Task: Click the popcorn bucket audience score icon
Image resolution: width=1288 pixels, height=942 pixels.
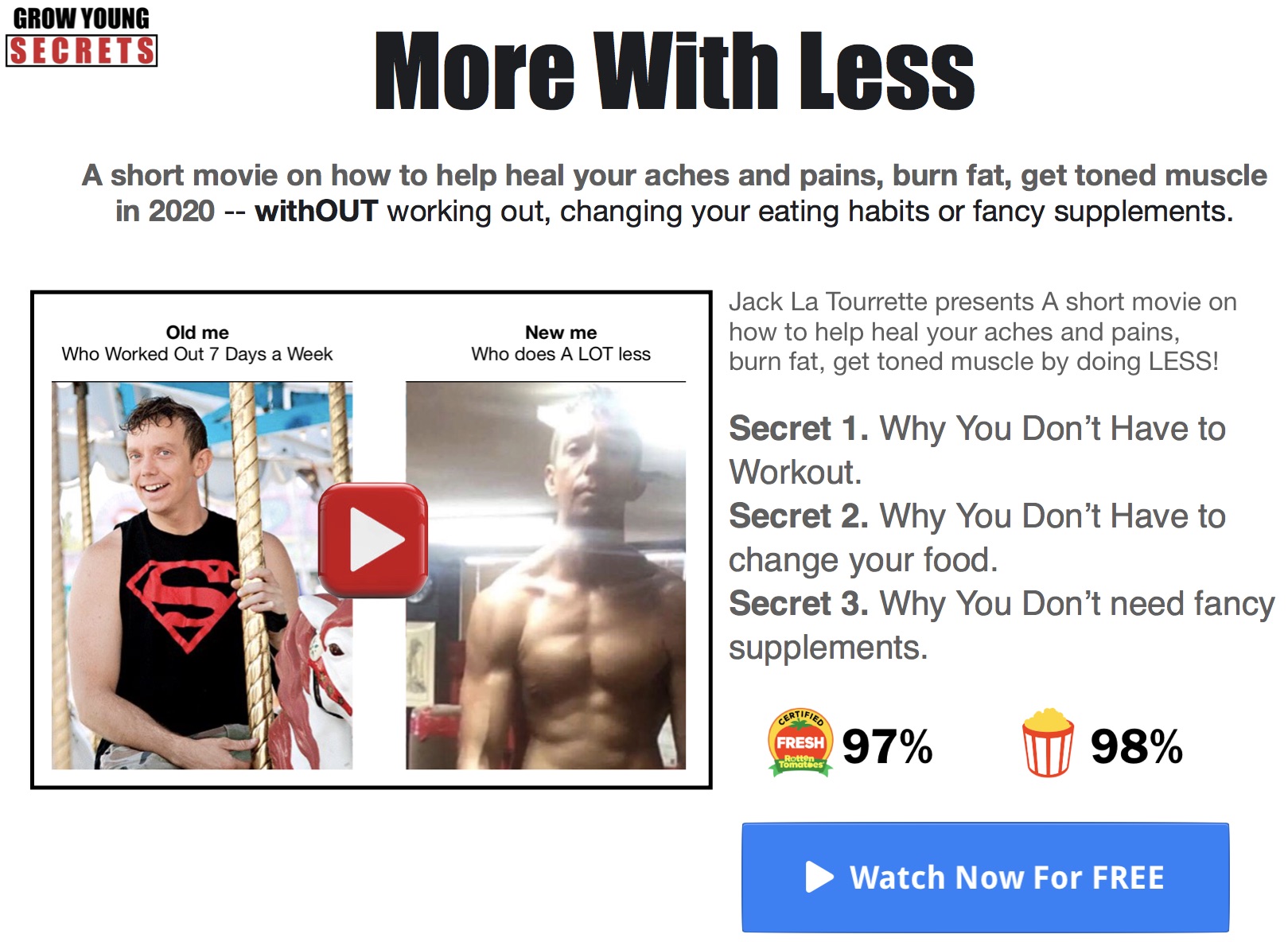Action: click(x=1048, y=742)
